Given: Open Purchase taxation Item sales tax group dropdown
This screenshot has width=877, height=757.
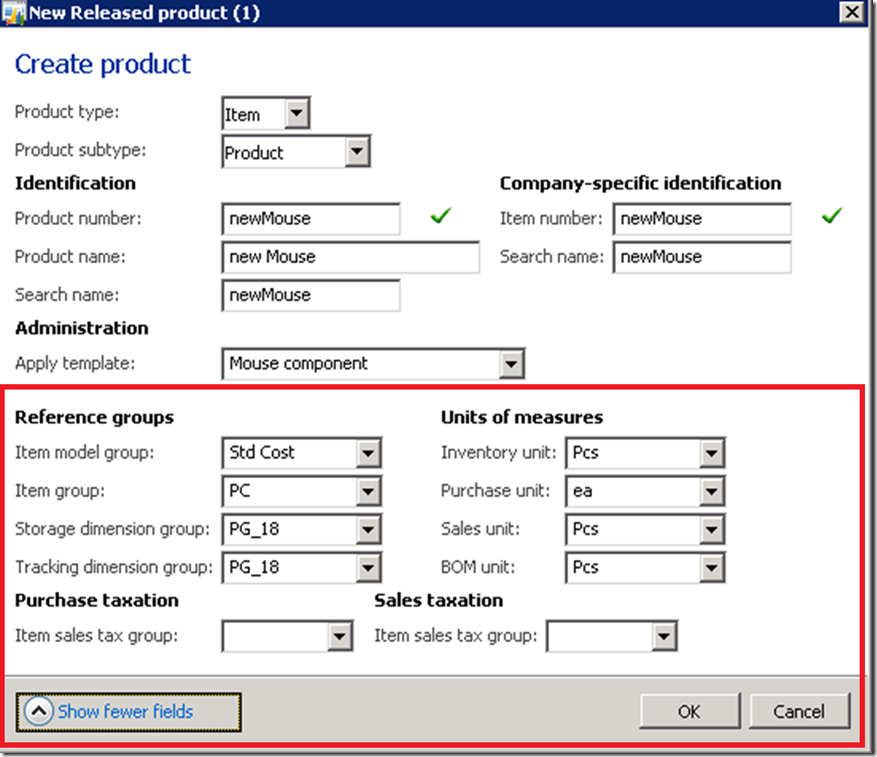Looking at the screenshot, I should click(x=340, y=636).
